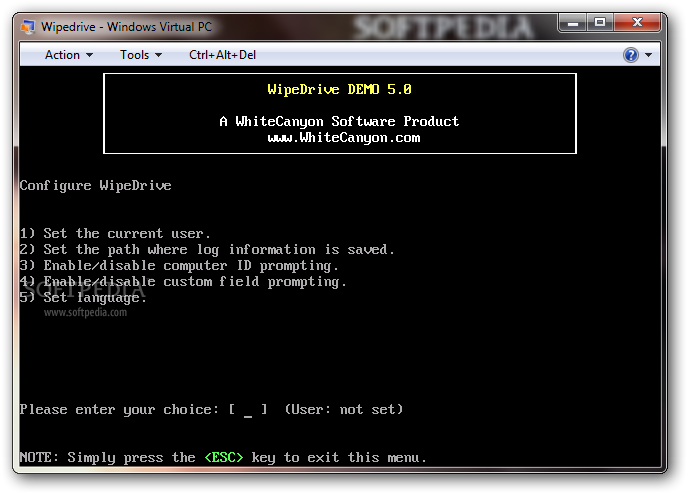Select option 2 about log information path
The height and width of the screenshot is (494, 688).
click(207, 250)
